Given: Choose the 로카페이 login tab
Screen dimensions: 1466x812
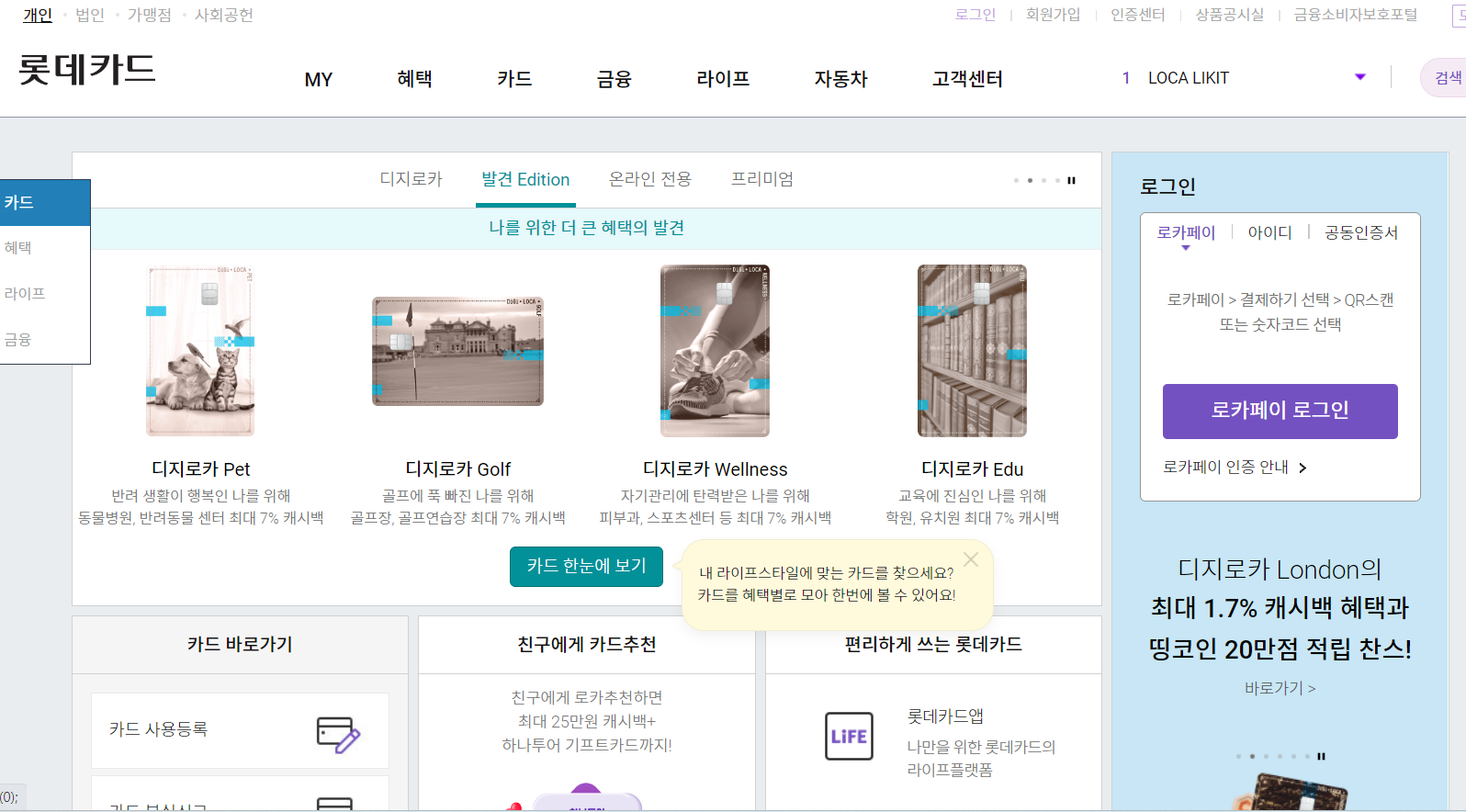Looking at the screenshot, I should point(1185,232).
